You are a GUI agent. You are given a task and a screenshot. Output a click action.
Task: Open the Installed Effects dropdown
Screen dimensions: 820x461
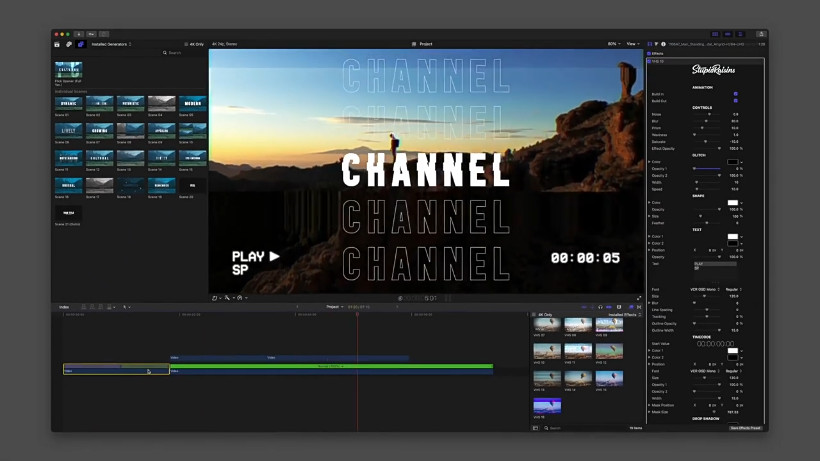coord(624,315)
